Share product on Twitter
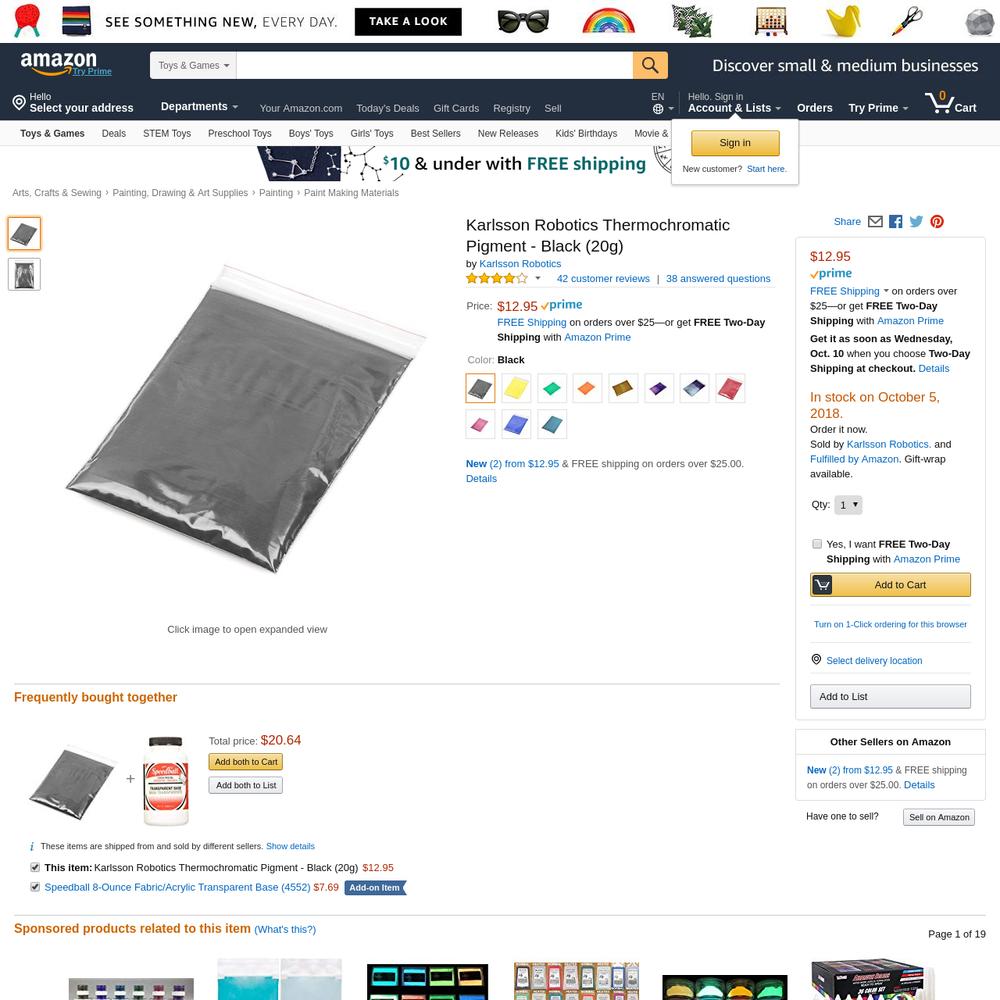 pos(916,221)
